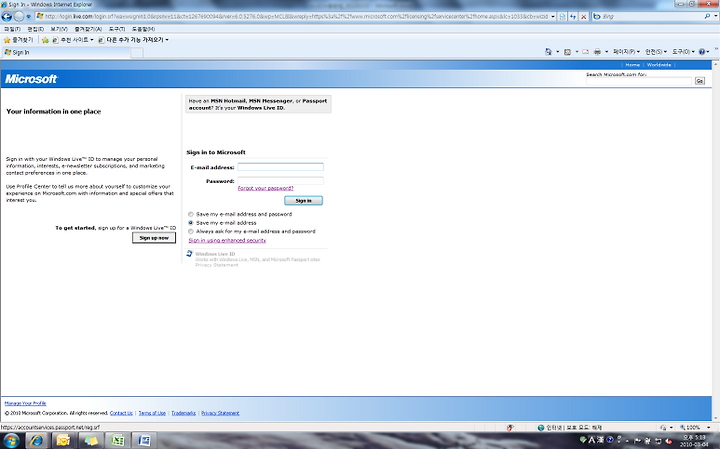This screenshot has width=720, height=449.
Task: Open the 파일(F) menu
Action: pos(12,29)
